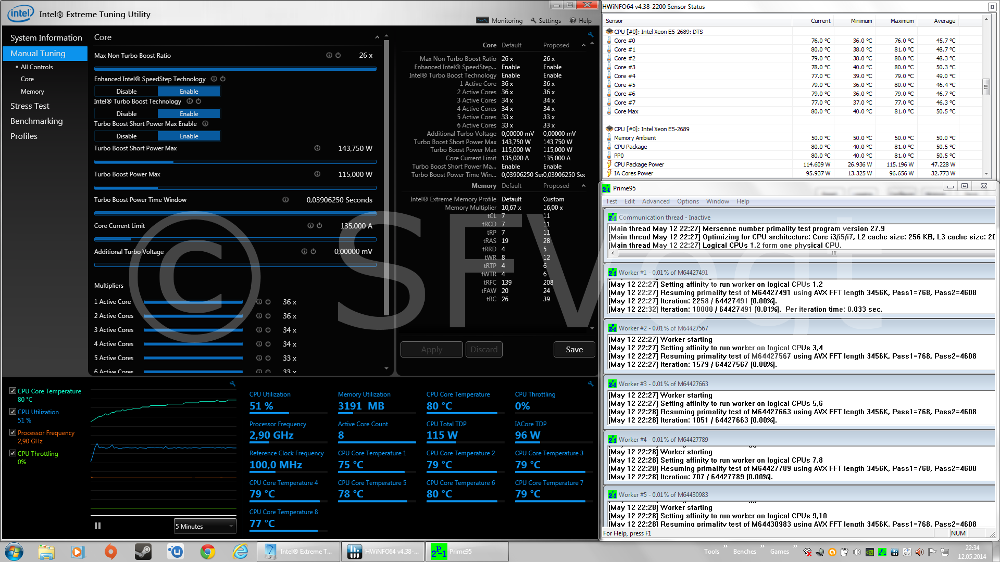
Task: Click info icon beside Enhanced Intel SpeedStep Technology
Action: click(x=214, y=79)
